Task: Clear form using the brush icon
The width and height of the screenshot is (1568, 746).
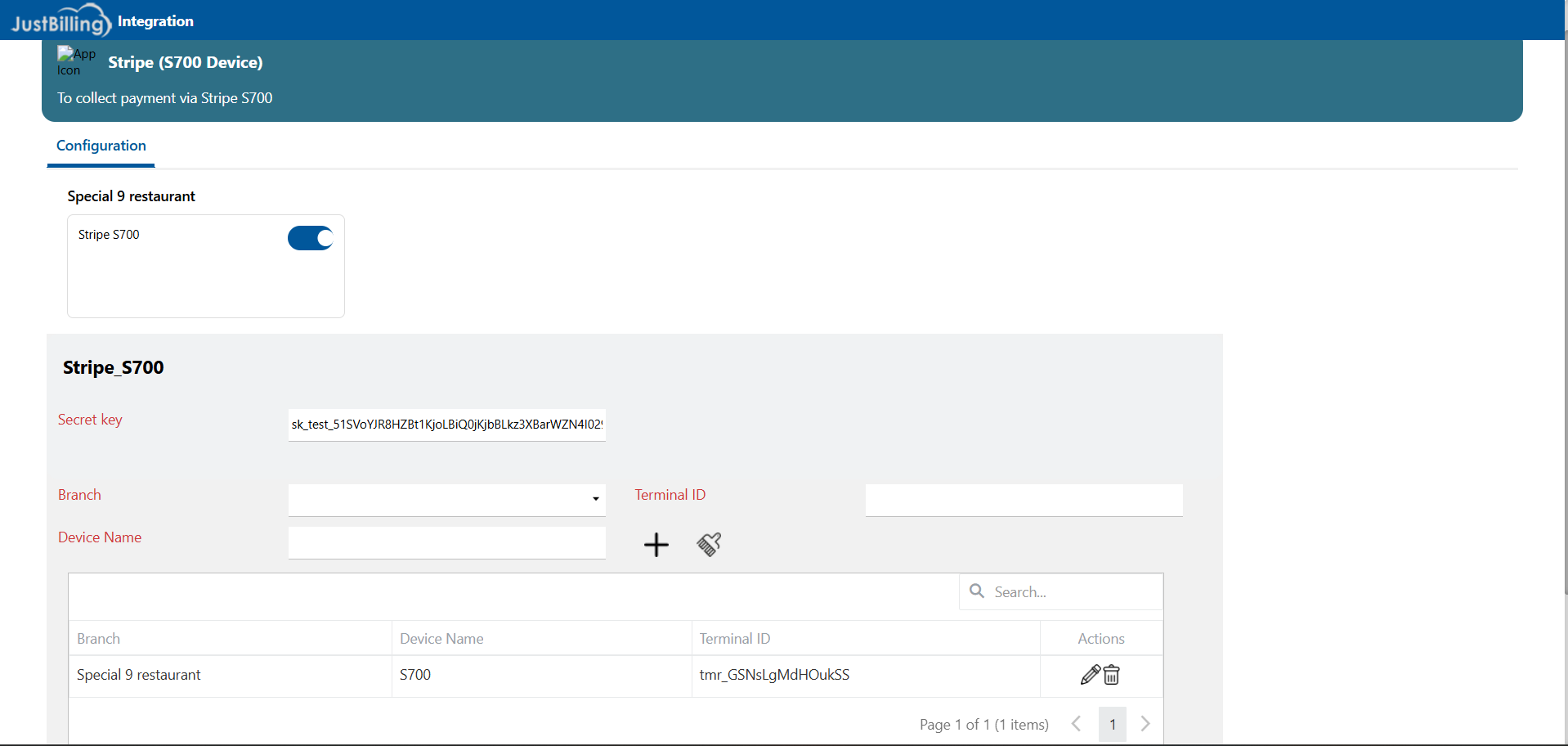Action: 709,545
